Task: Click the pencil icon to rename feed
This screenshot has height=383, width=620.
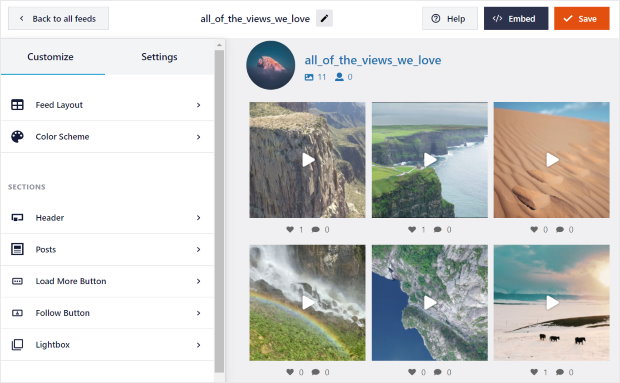Action: coord(324,19)
